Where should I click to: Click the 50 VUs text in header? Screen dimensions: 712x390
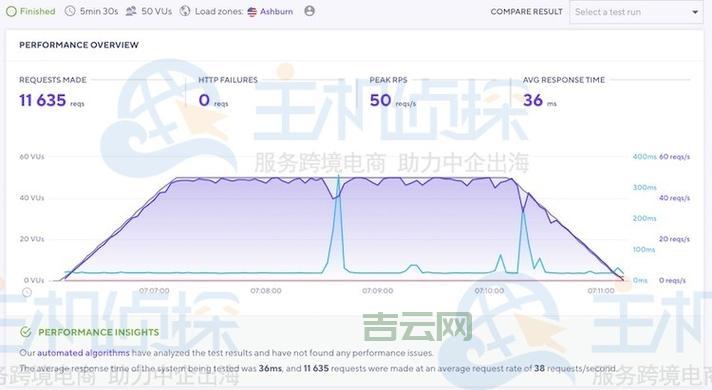(x=156, y=11)
